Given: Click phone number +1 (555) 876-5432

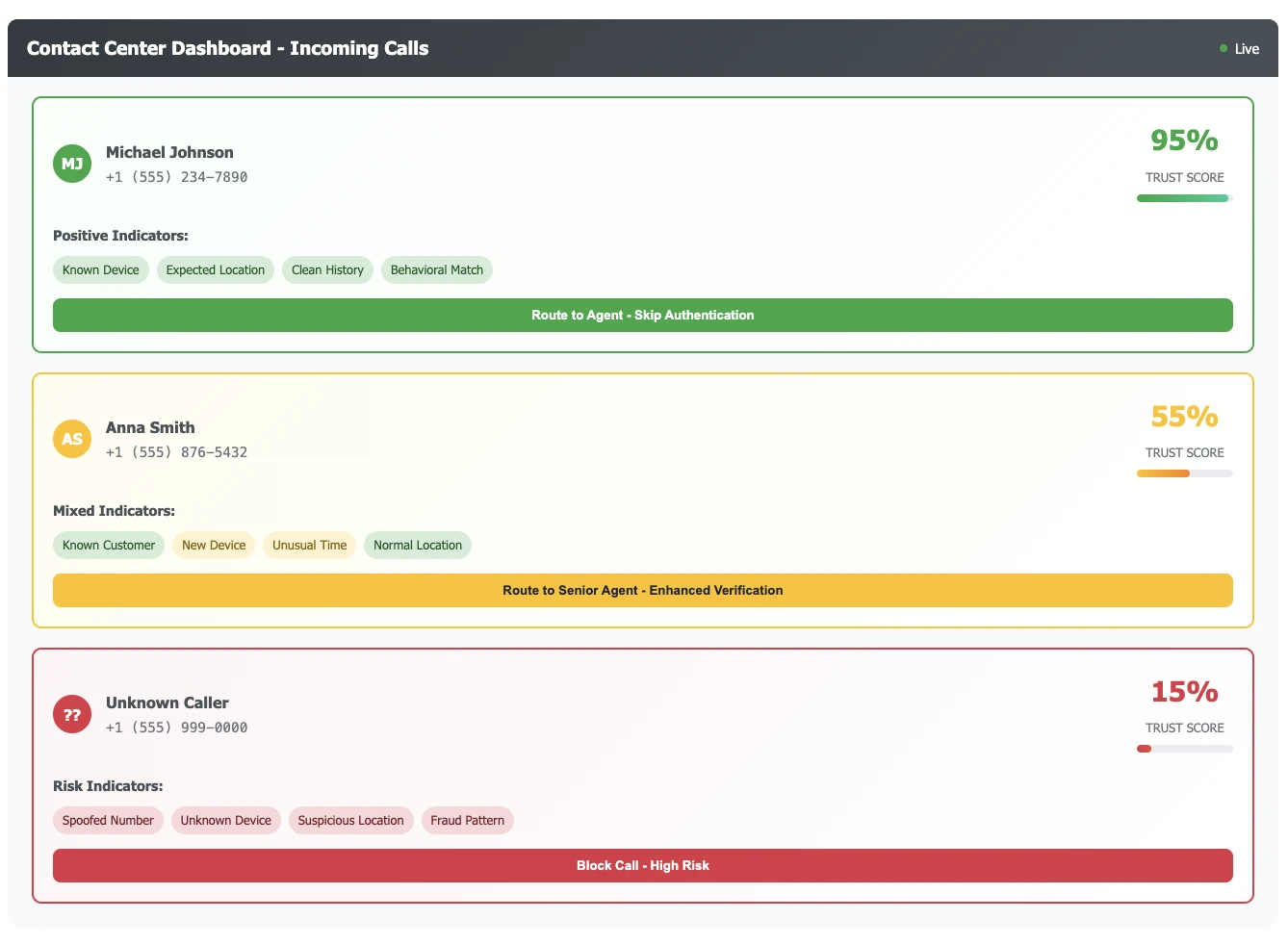Looking at the screenshot, I should 177,452.
